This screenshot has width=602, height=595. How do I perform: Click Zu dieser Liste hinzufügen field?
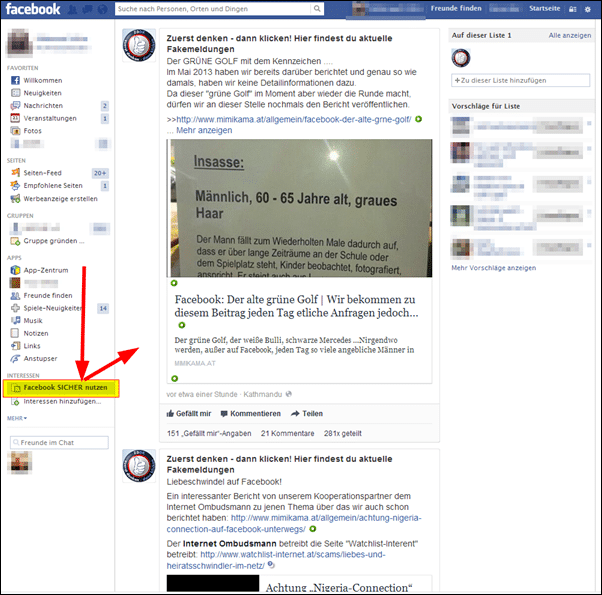point(520,81)
